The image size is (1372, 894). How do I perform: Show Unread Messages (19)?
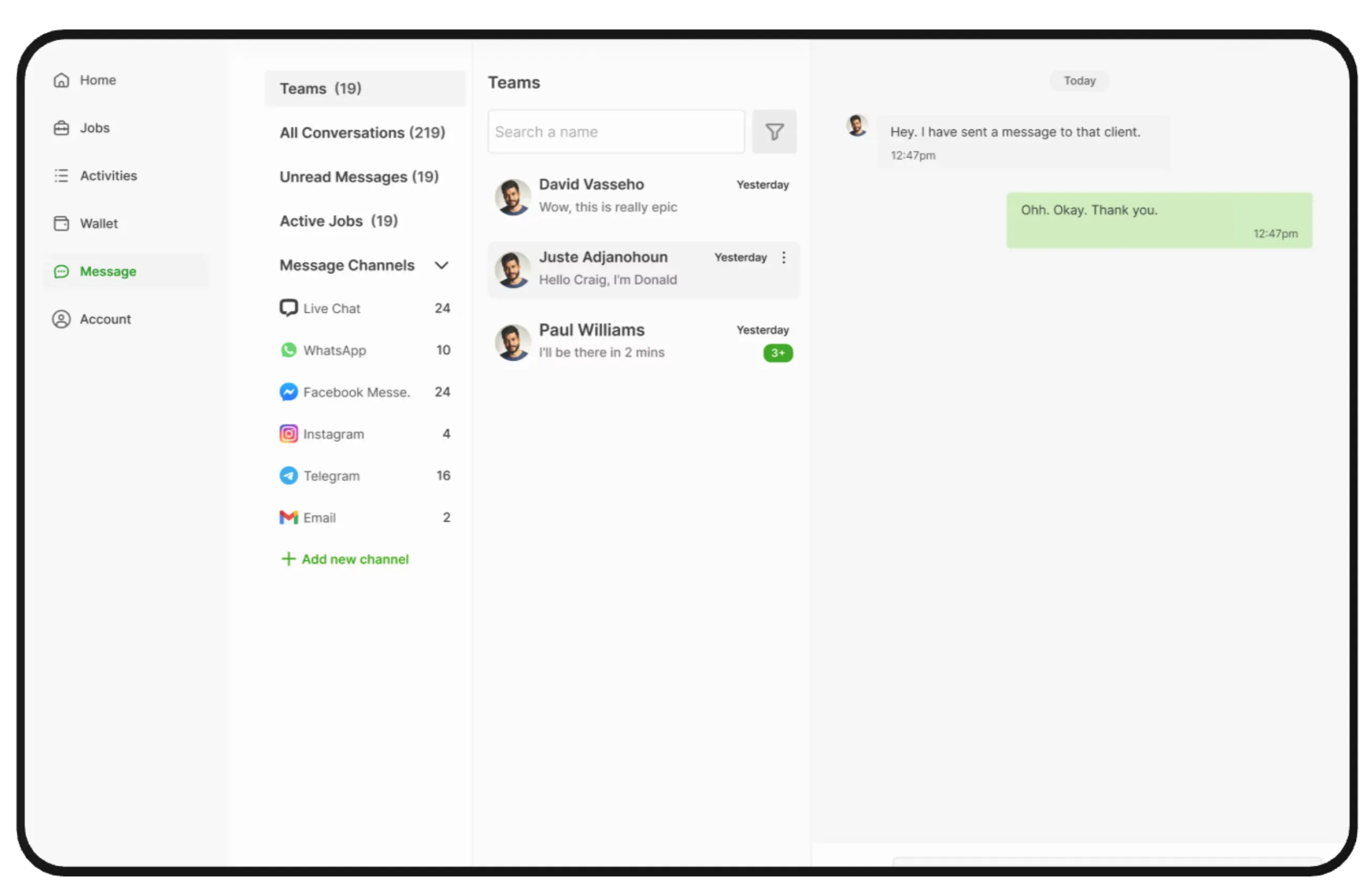coord(359,177)
